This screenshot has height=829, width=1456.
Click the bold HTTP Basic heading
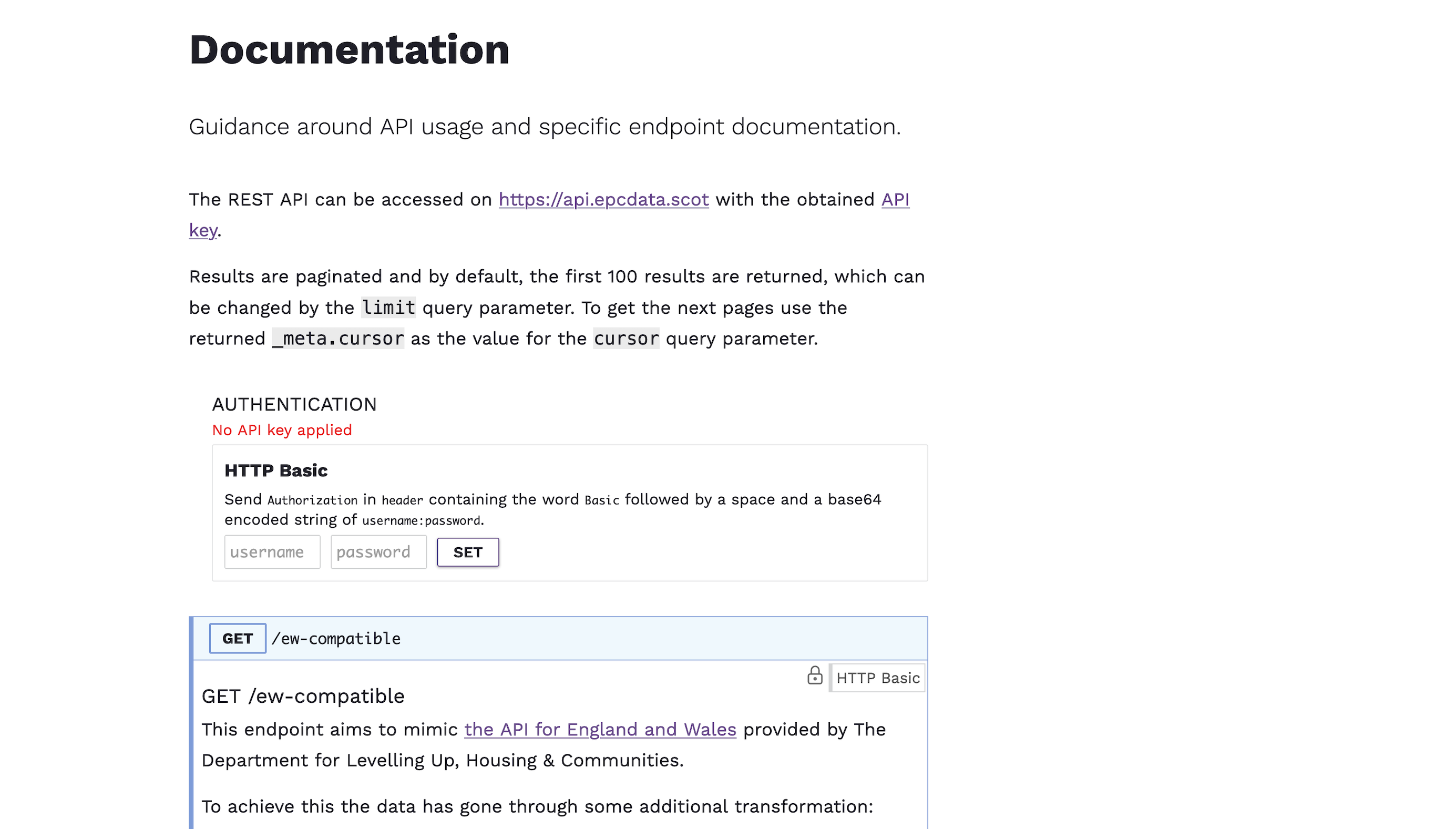point(276,470)
